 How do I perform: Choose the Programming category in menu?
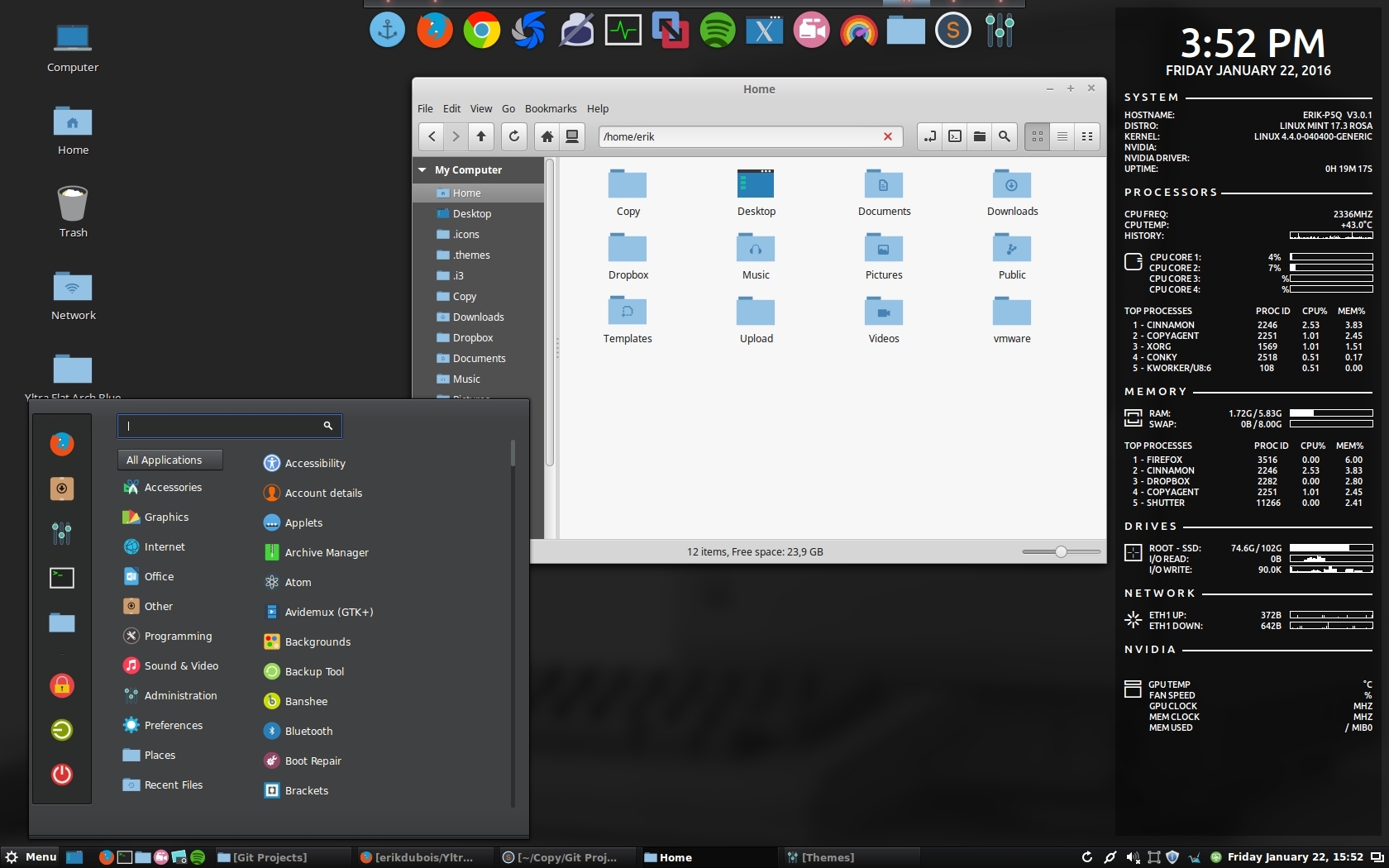[x=169, y=636]
